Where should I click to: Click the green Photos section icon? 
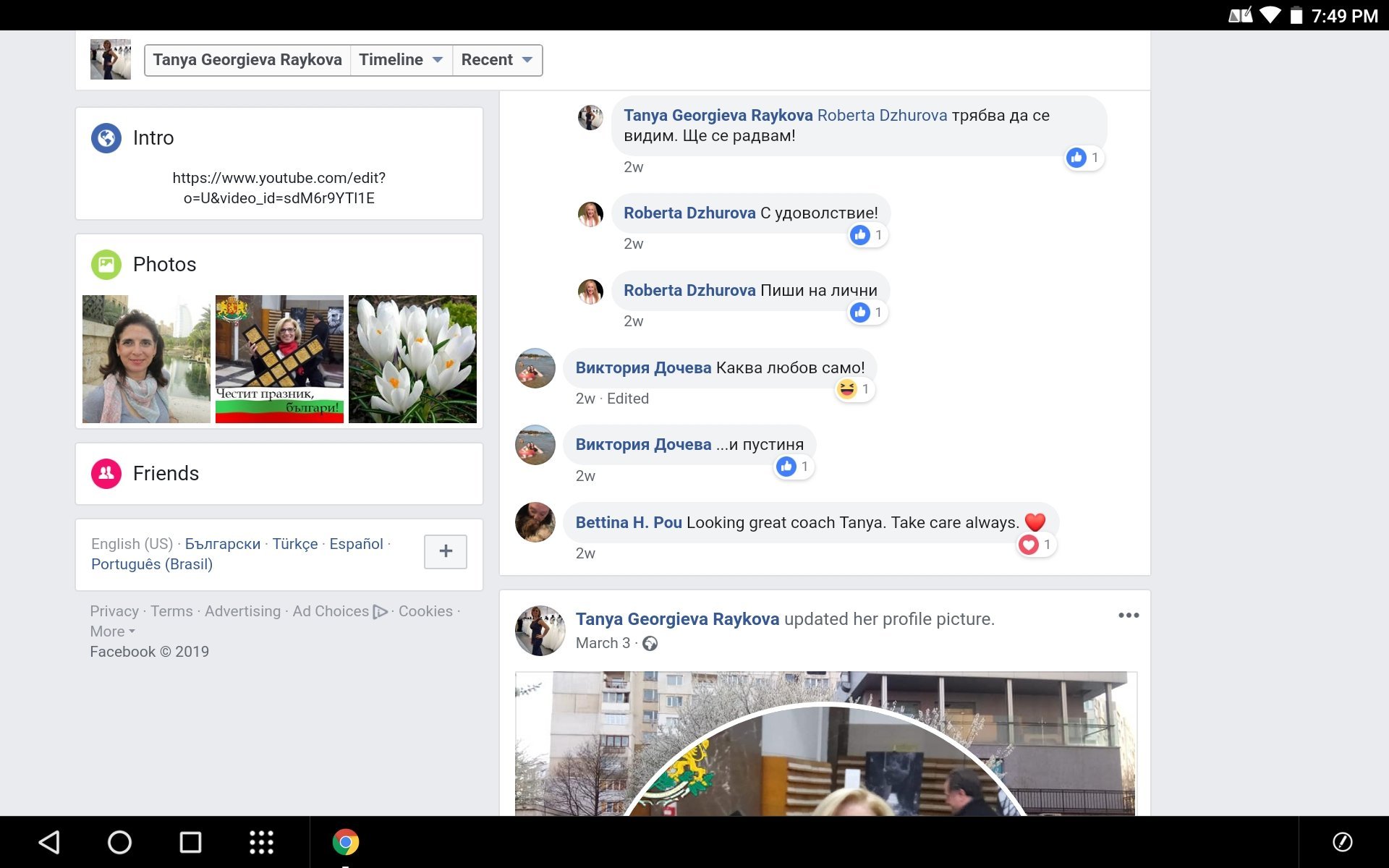point(106,264)
